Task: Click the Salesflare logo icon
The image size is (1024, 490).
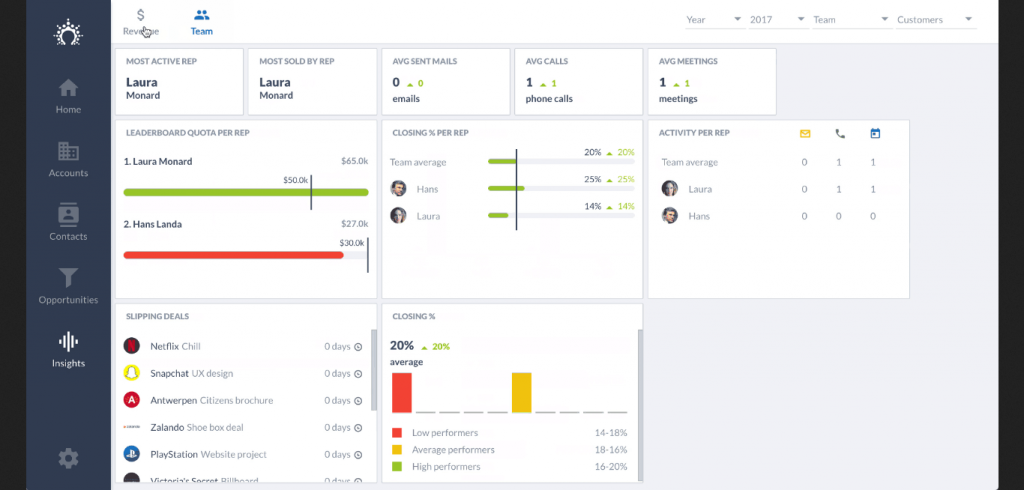Action: pos(68,33)
